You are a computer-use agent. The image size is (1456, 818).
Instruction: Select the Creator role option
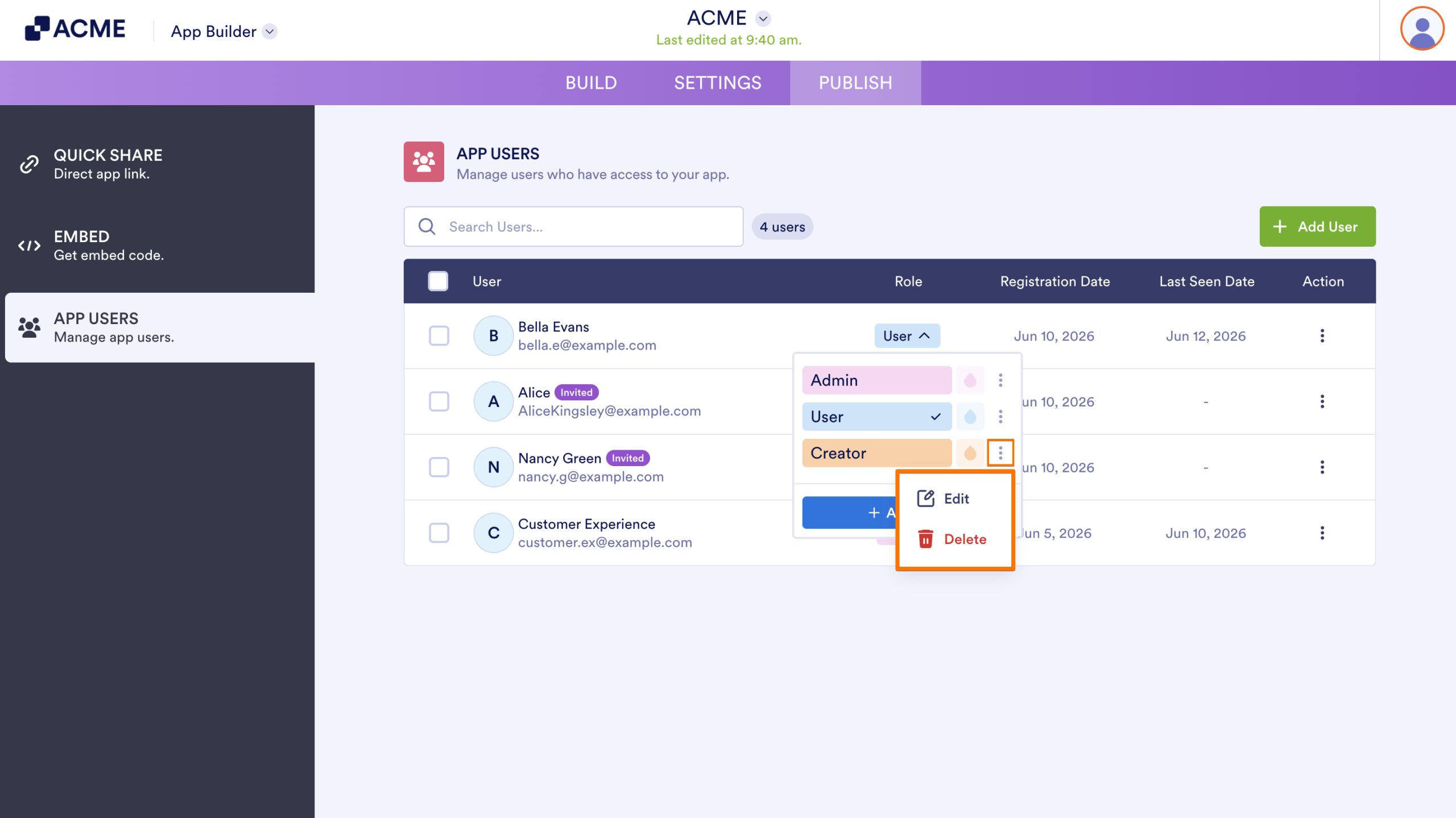(876, 453)
